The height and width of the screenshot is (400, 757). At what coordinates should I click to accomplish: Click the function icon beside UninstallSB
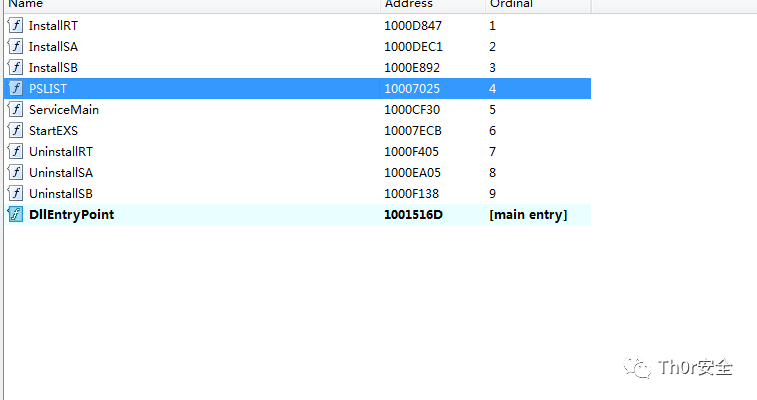[15, 193]
